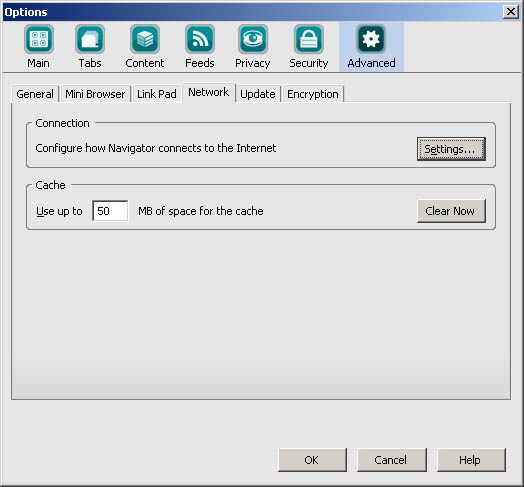Dismiss dialog with the Cancel button
Viewport: 524px width, 487px height.
392,460
